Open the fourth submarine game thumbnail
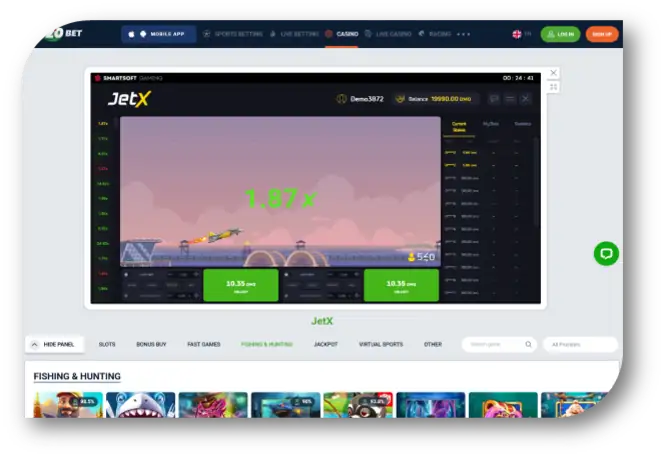 click(285, 405)
